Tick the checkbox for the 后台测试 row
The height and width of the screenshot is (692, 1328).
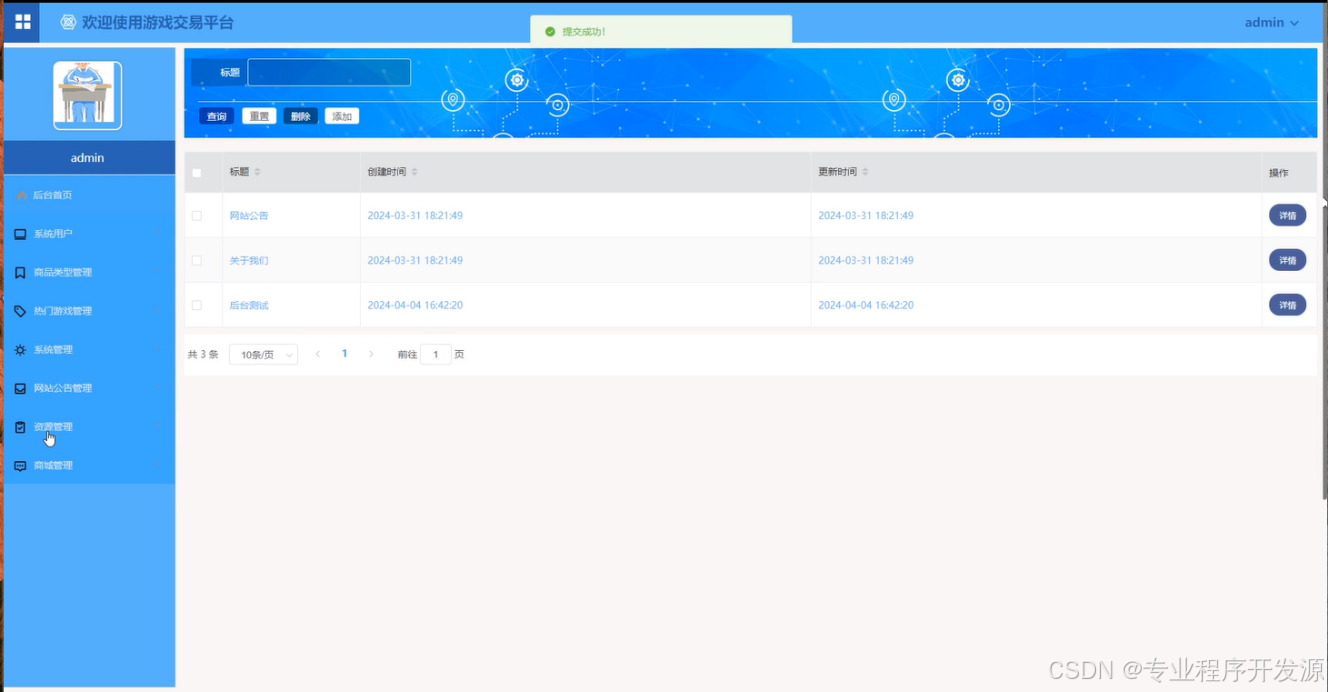197,305
